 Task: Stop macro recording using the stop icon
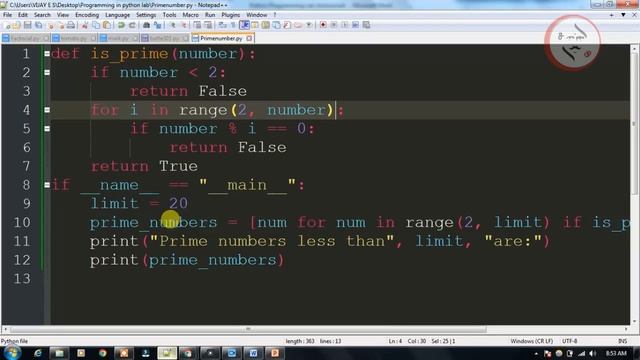coord(333,25)
